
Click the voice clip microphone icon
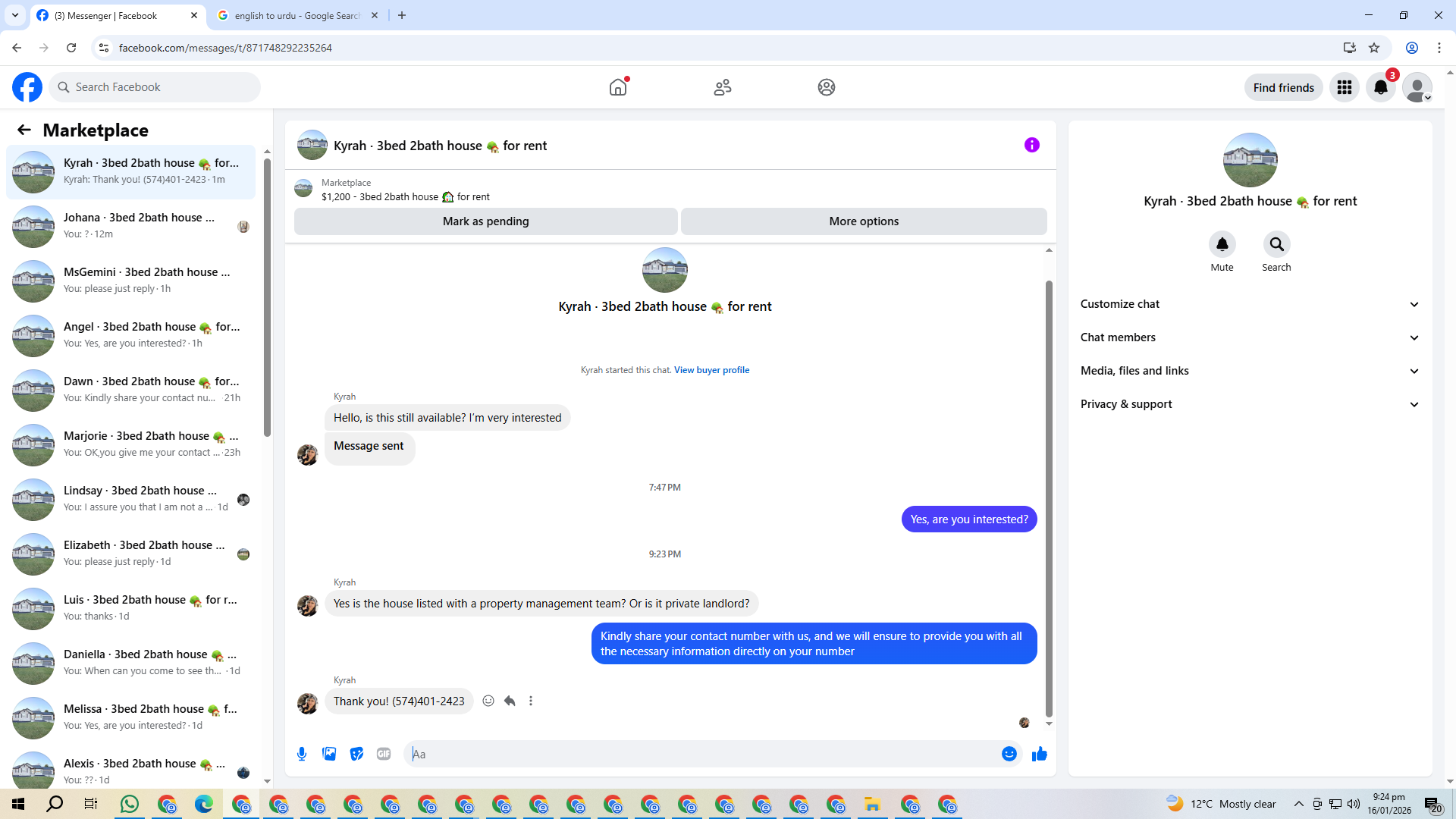click(302, 754)
